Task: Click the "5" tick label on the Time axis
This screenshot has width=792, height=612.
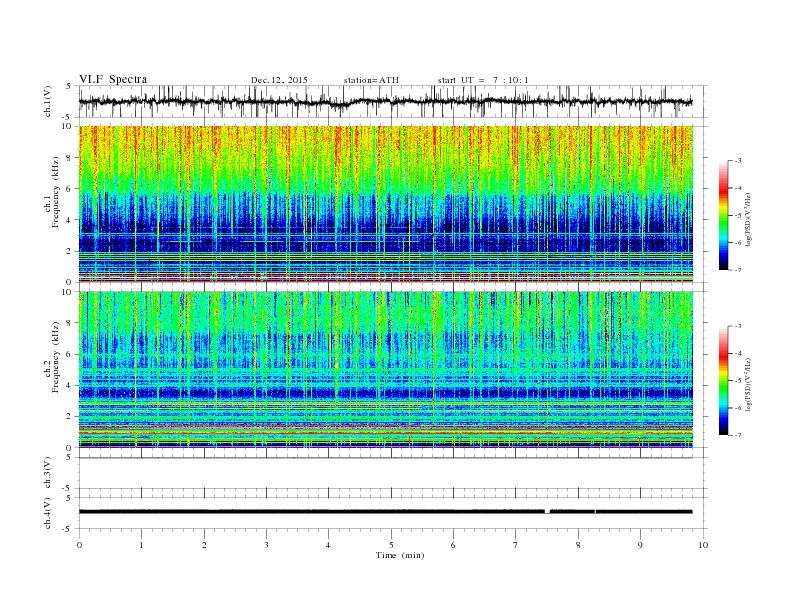Action: click(391, 545)
